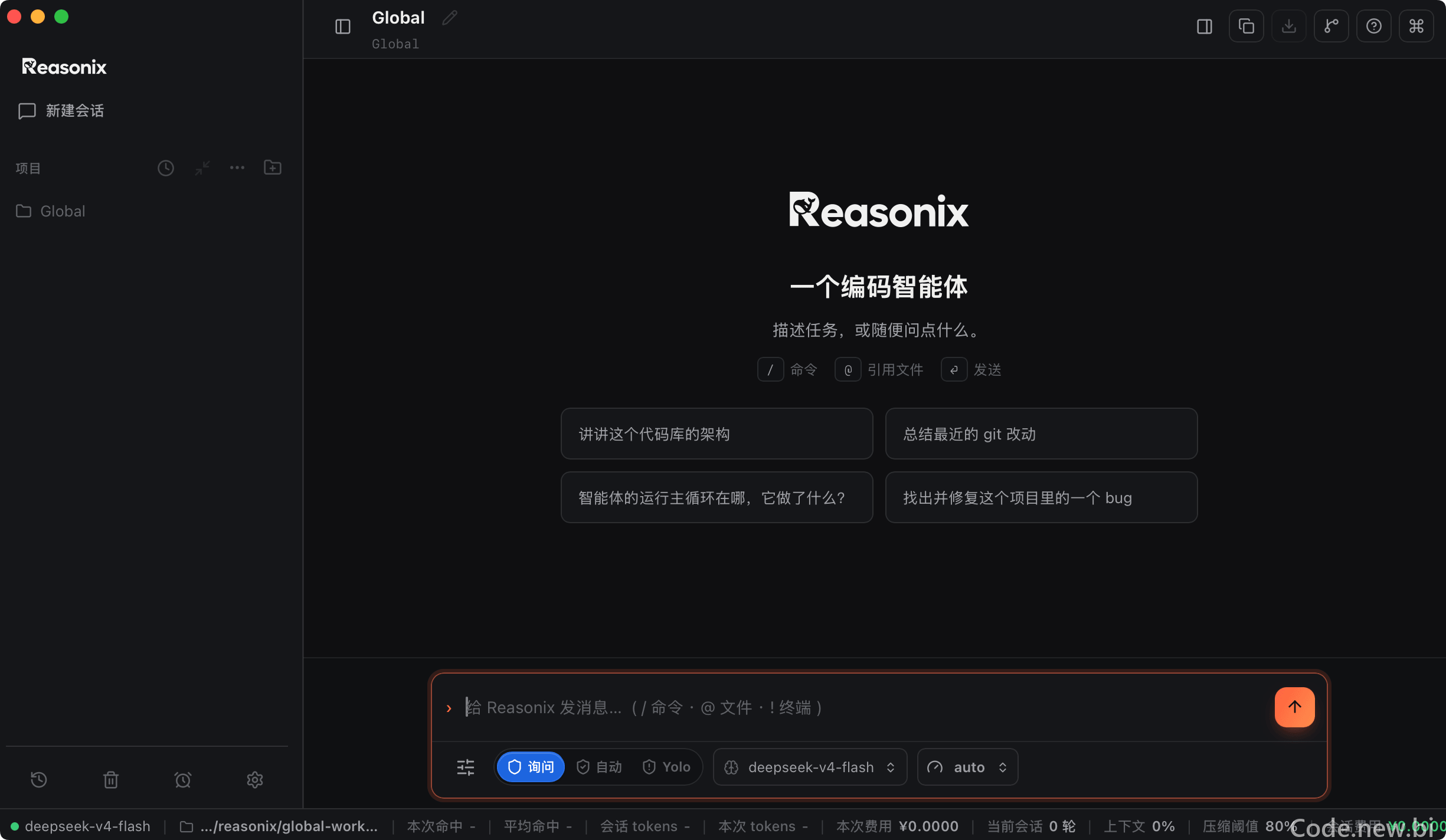The height and width of the screenshot is (840, 1446).
Task: Choose suggestion 智能体的运行主循环在哪
Action: coord(717,497)
